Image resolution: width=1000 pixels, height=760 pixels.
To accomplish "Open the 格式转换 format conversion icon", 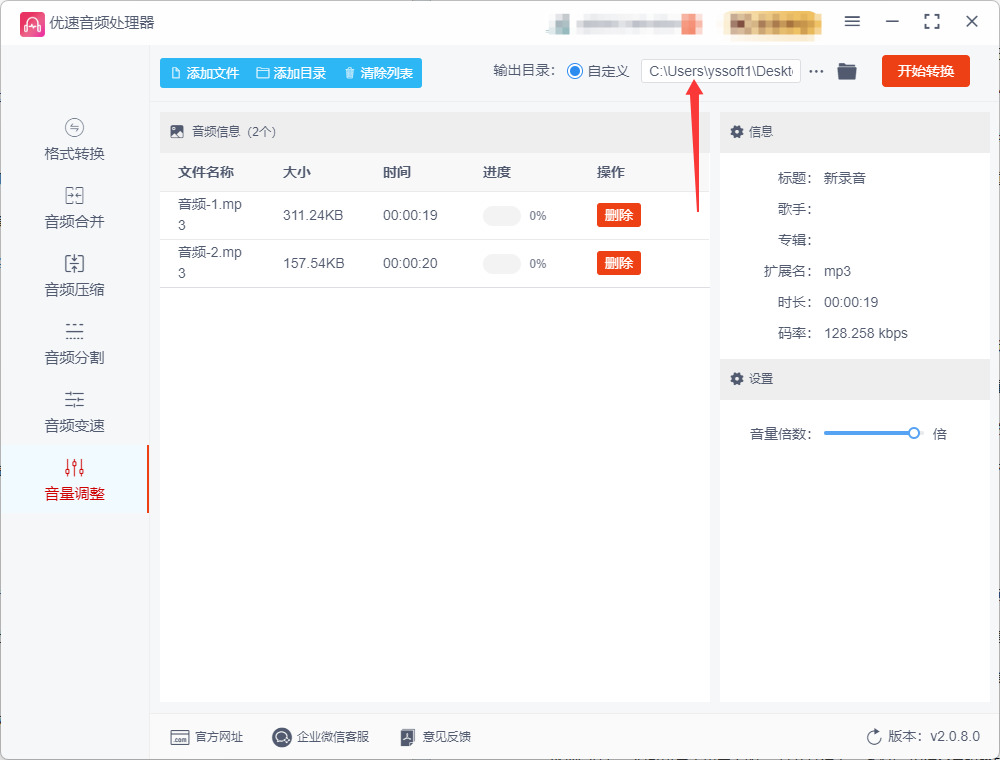I will click(x=74, y=128).
